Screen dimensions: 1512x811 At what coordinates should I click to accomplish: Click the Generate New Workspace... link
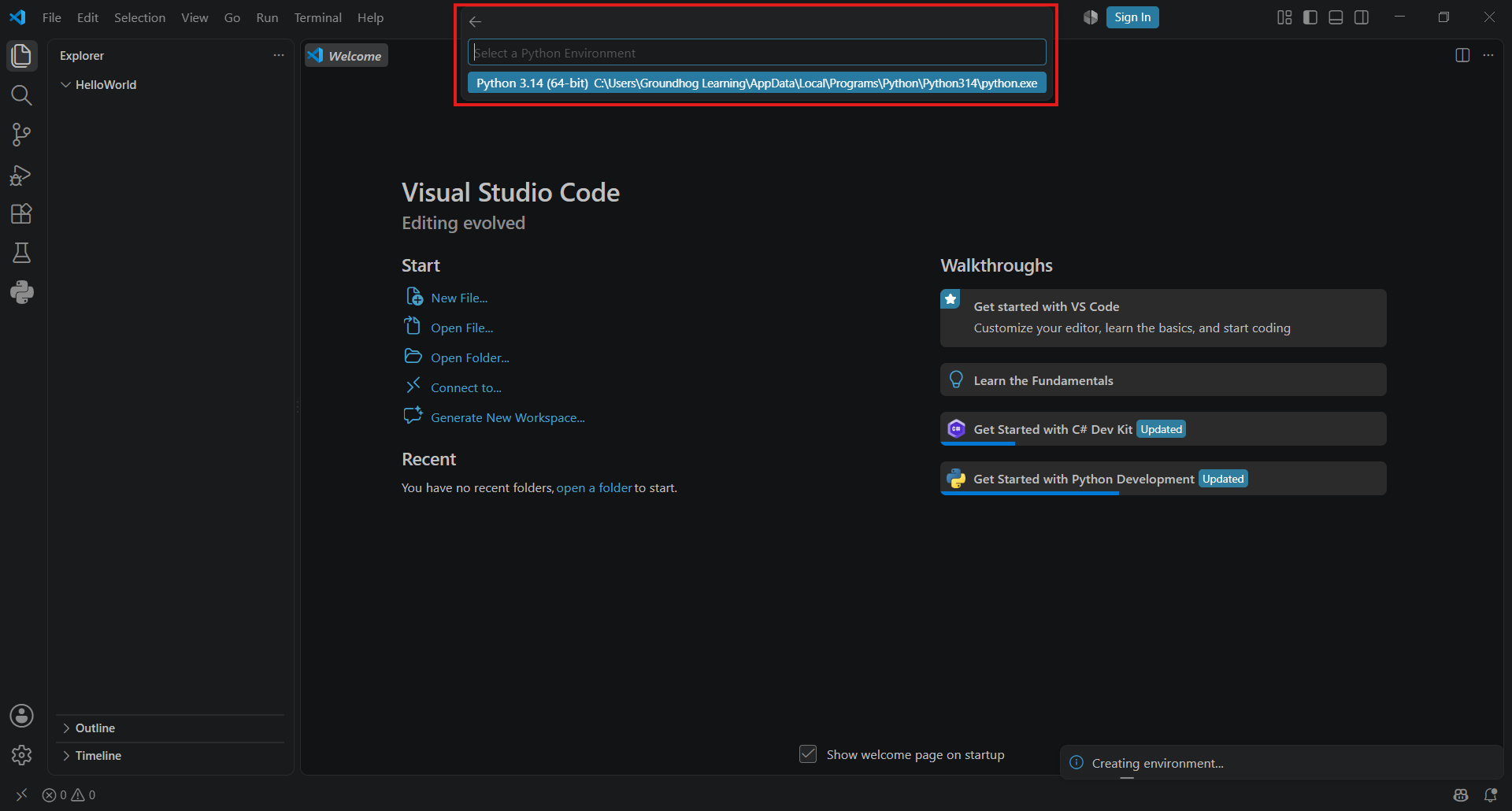(x=508, y=417)
